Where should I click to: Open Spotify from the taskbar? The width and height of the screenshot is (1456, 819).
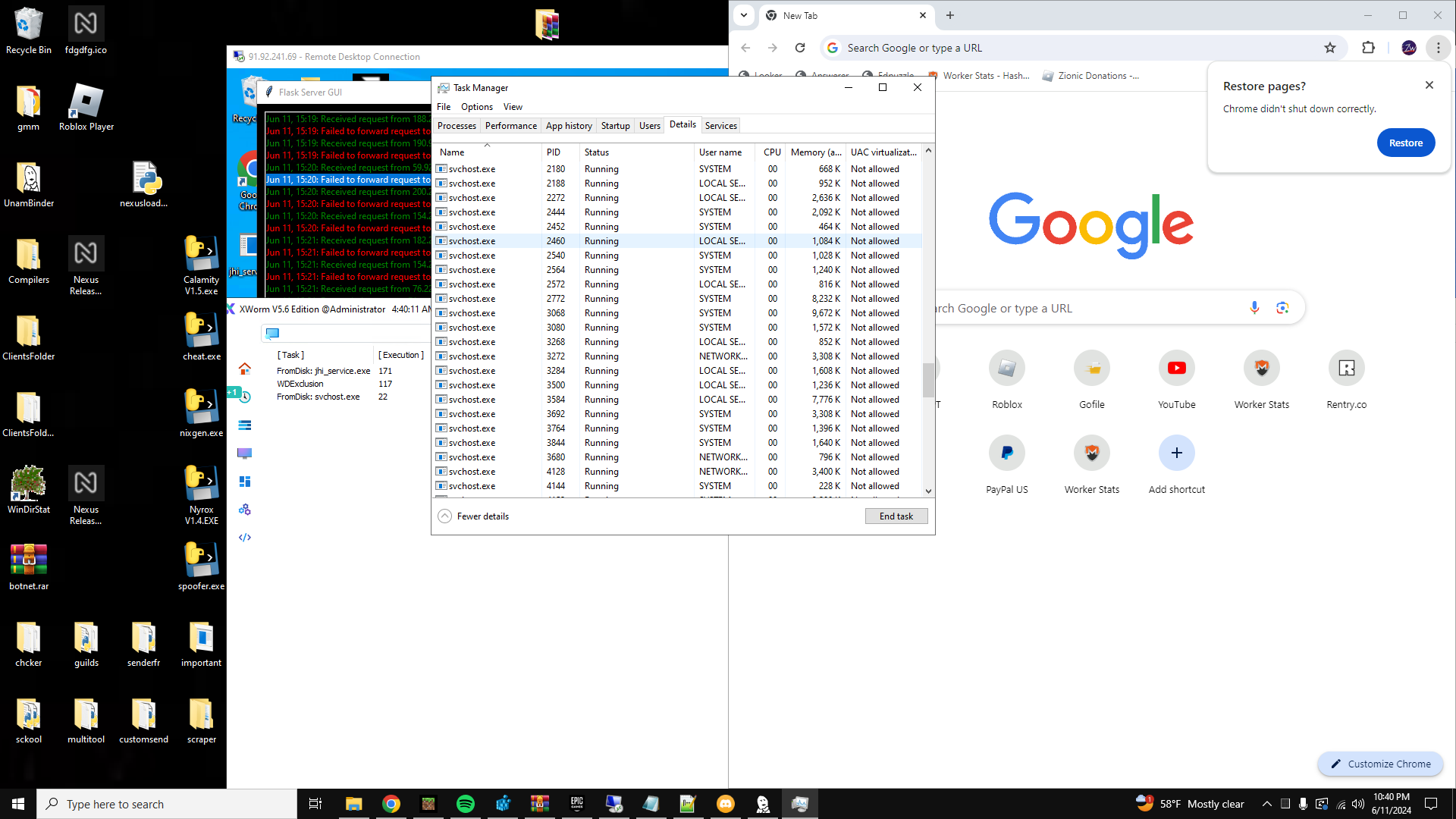466,804
